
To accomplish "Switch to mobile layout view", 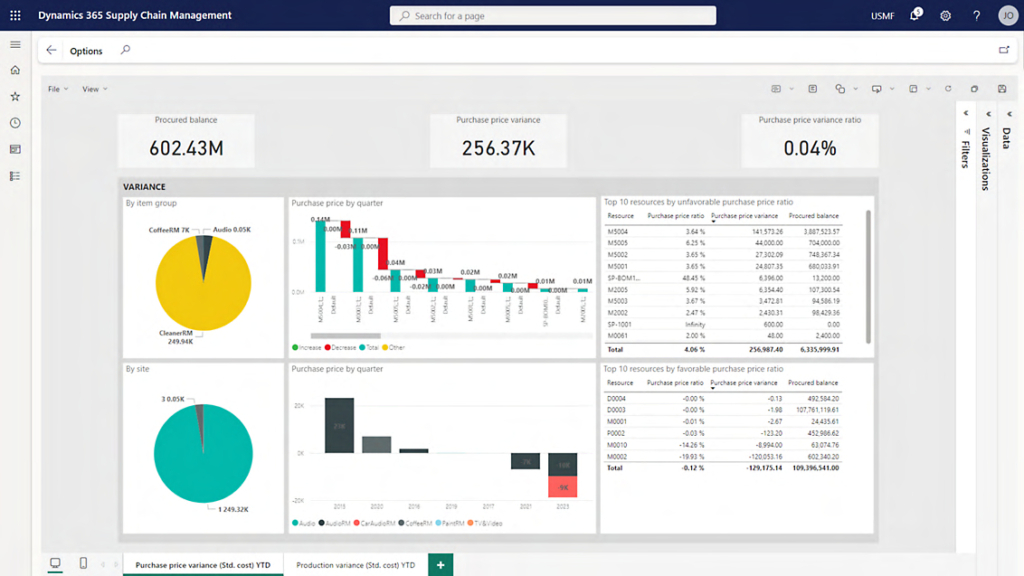I will (x=84, y=564).
